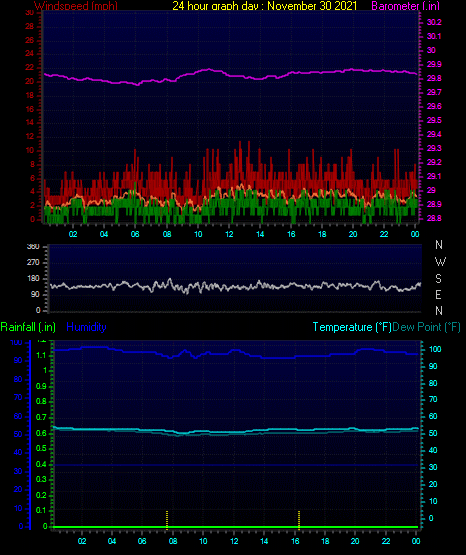Click the 1.1 rainfall axis value
This screenshot has height=555, width=466.
pos(41,355)
